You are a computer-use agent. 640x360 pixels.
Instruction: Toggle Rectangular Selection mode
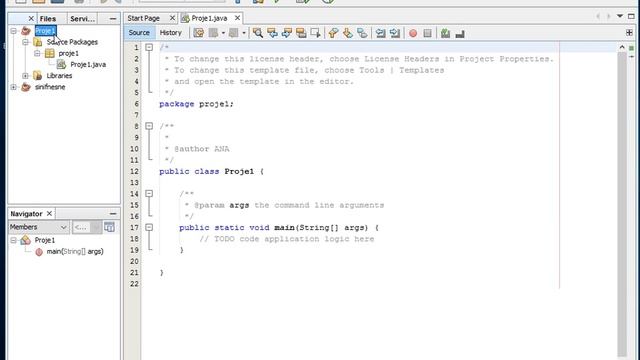point(316,33)
